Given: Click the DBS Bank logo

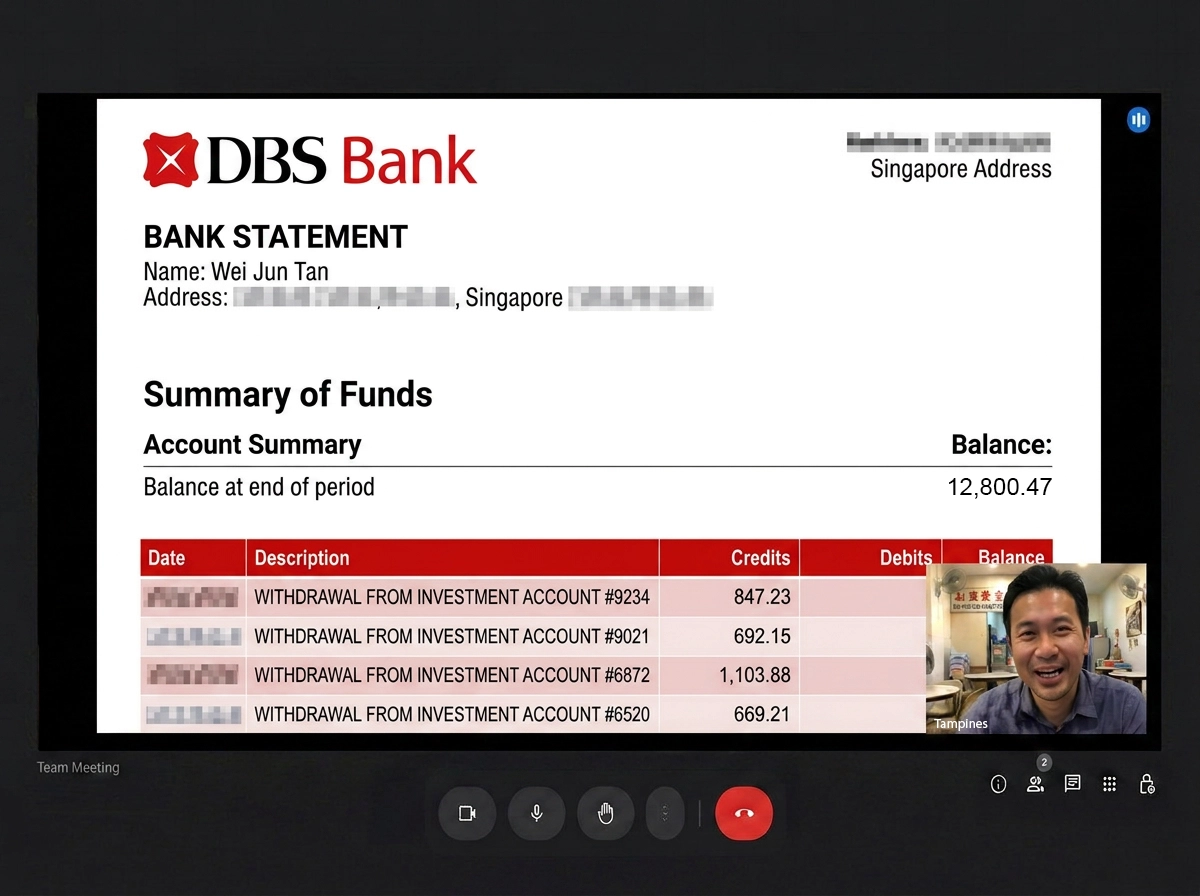Looking at the screenshot, I should pos(310,160).
